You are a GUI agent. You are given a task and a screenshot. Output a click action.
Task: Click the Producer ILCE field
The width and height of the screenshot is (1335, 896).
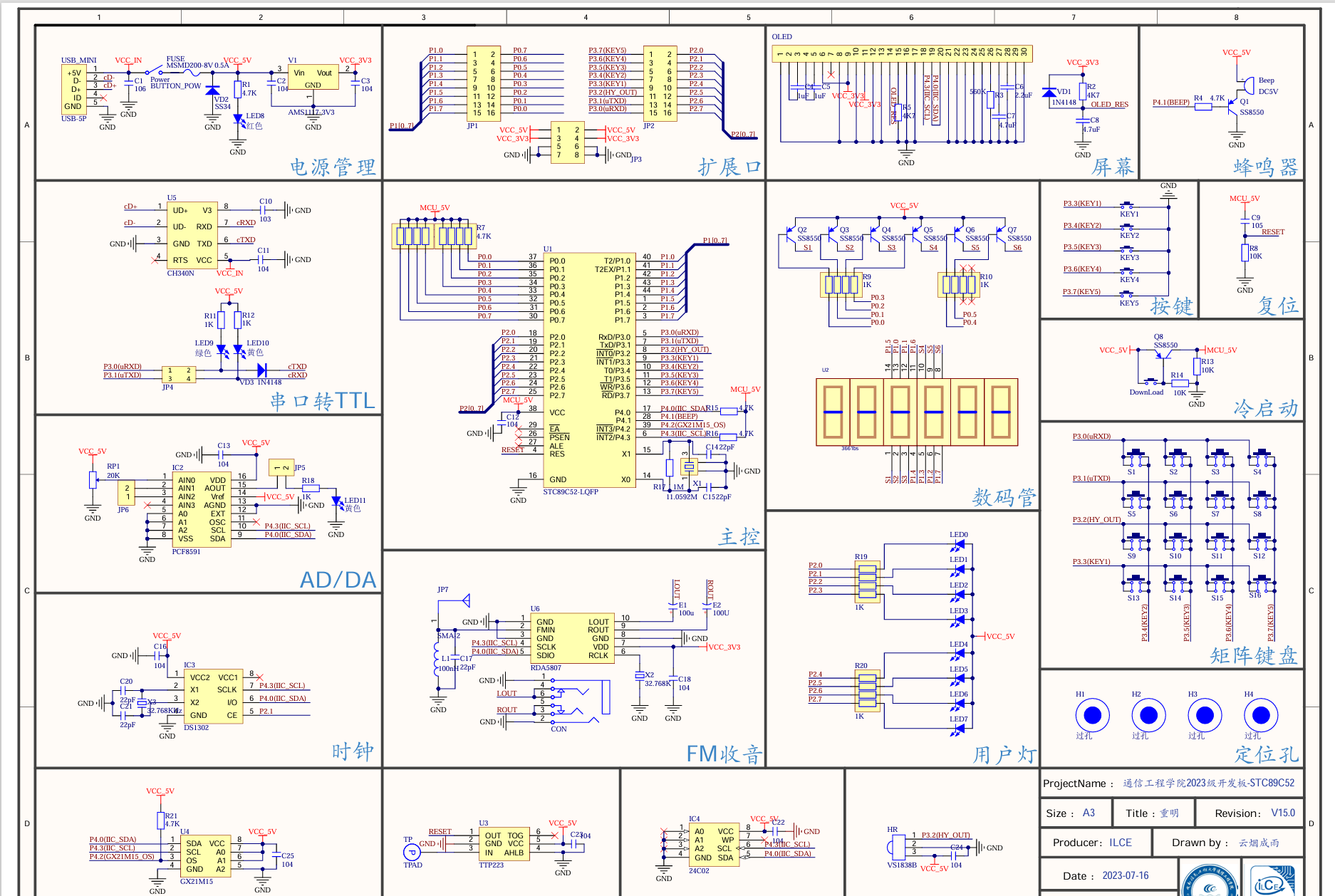pyautogui.click(x=1096, y=842)
